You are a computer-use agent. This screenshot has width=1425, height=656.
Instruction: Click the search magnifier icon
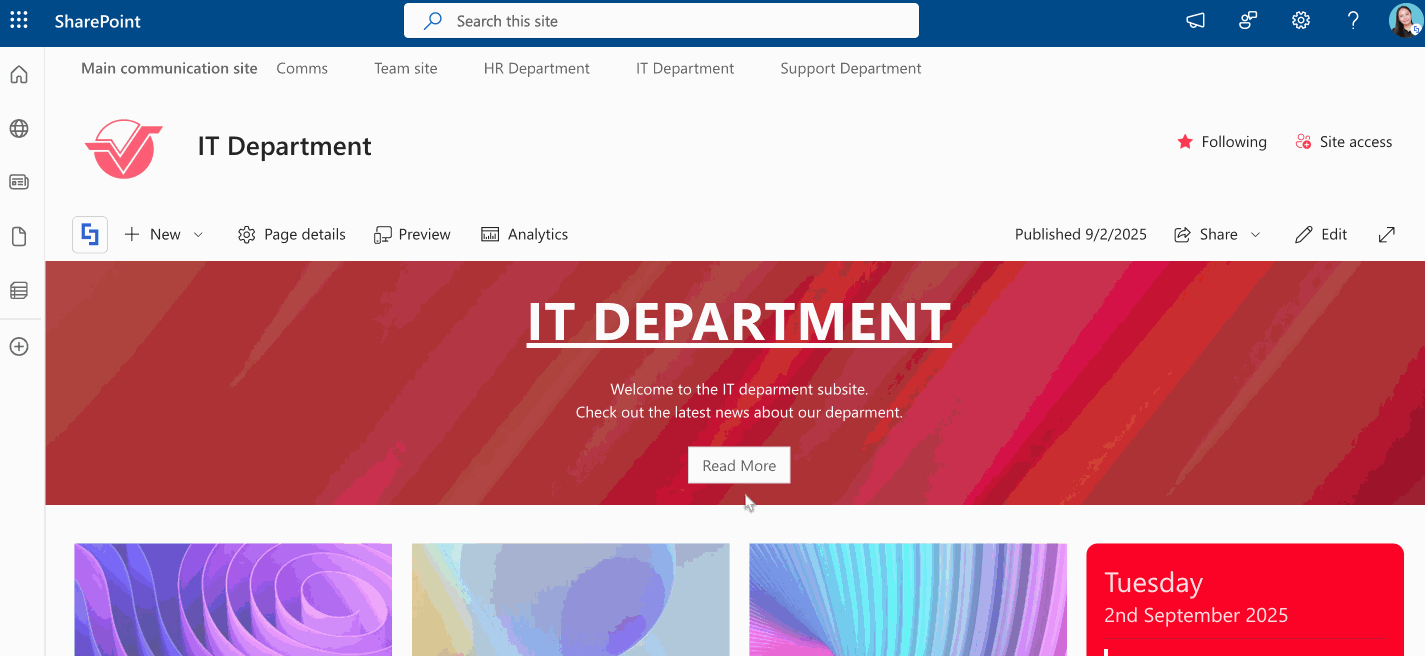tap(432, 21)
